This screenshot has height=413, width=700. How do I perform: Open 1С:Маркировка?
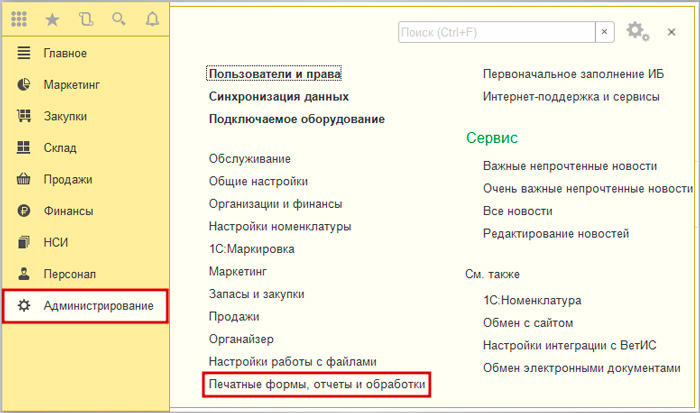coord(251,249)
